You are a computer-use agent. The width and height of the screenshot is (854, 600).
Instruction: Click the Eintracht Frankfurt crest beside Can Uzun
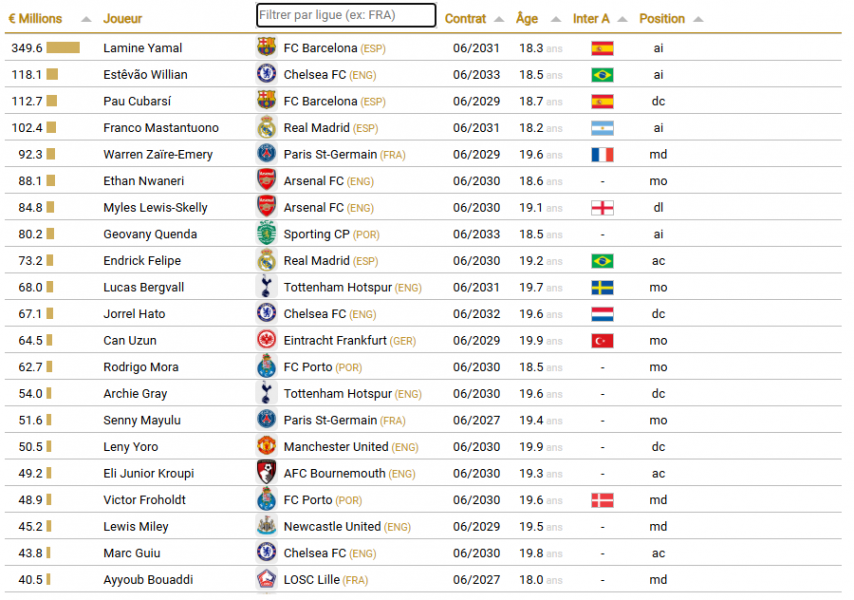[x=266, y=340]
